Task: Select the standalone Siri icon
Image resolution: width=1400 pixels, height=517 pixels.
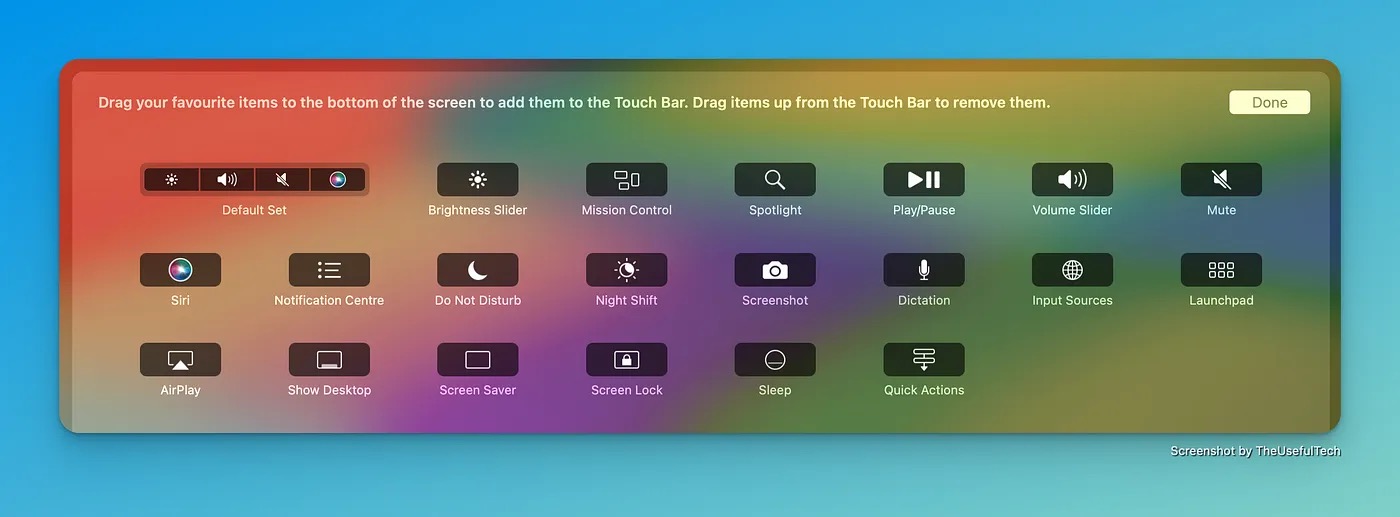Action: [180, 270]
